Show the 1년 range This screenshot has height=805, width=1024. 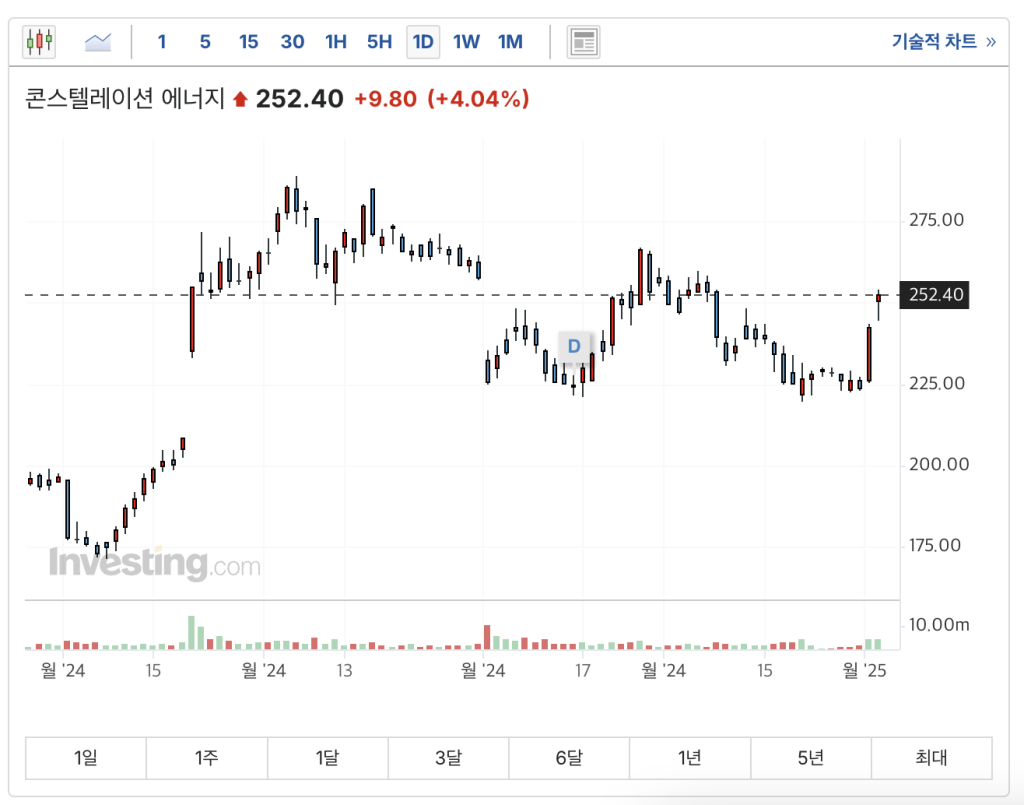tap(690, 758)
